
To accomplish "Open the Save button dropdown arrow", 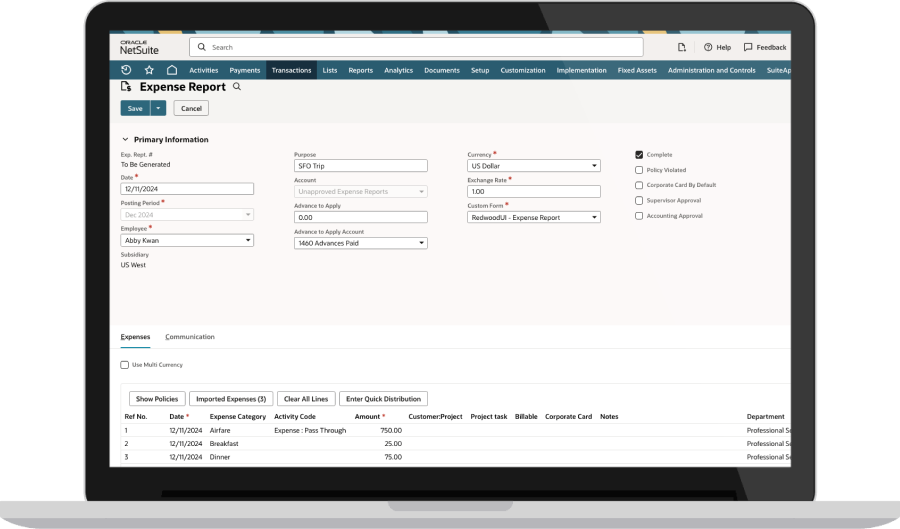I will pos(158,108).
